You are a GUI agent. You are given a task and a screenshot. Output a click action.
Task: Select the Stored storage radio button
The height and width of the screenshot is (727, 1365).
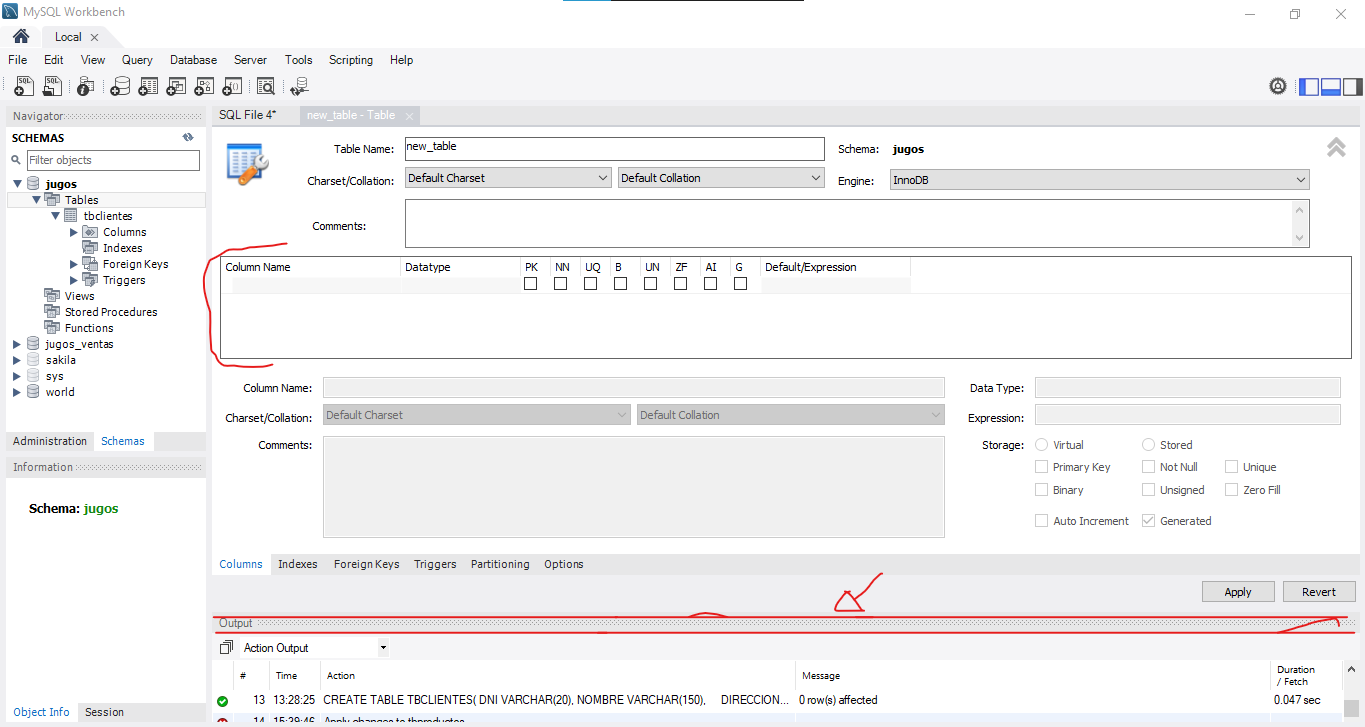pyautogui.click(x=1149, y=445)
